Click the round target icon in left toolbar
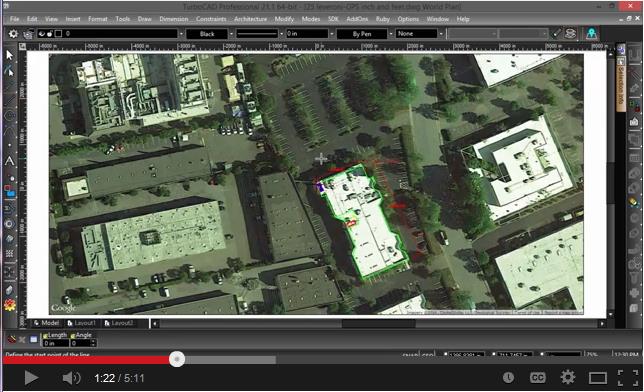 click(x=9, y=224)
